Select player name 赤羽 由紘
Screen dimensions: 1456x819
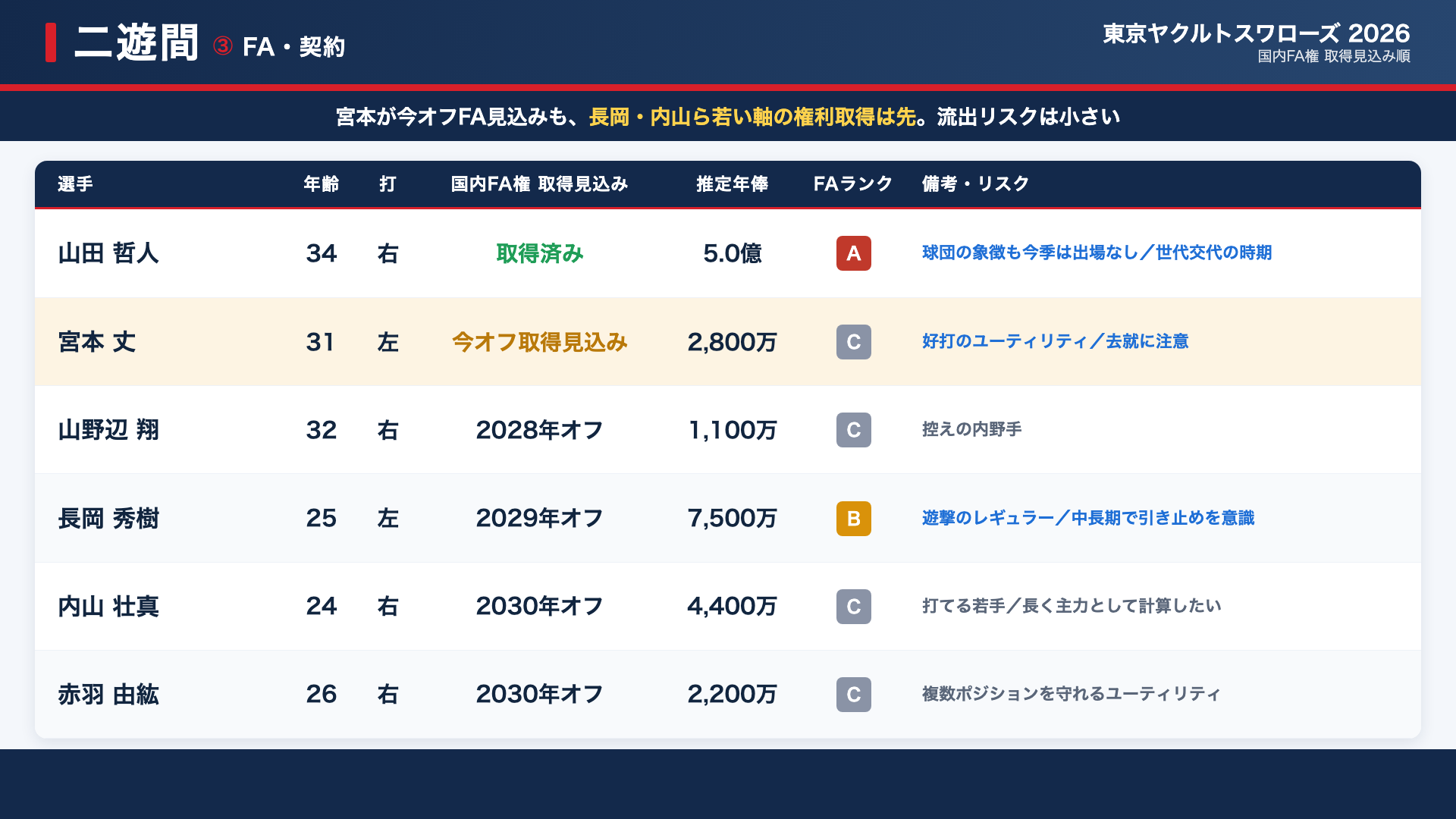108,695
